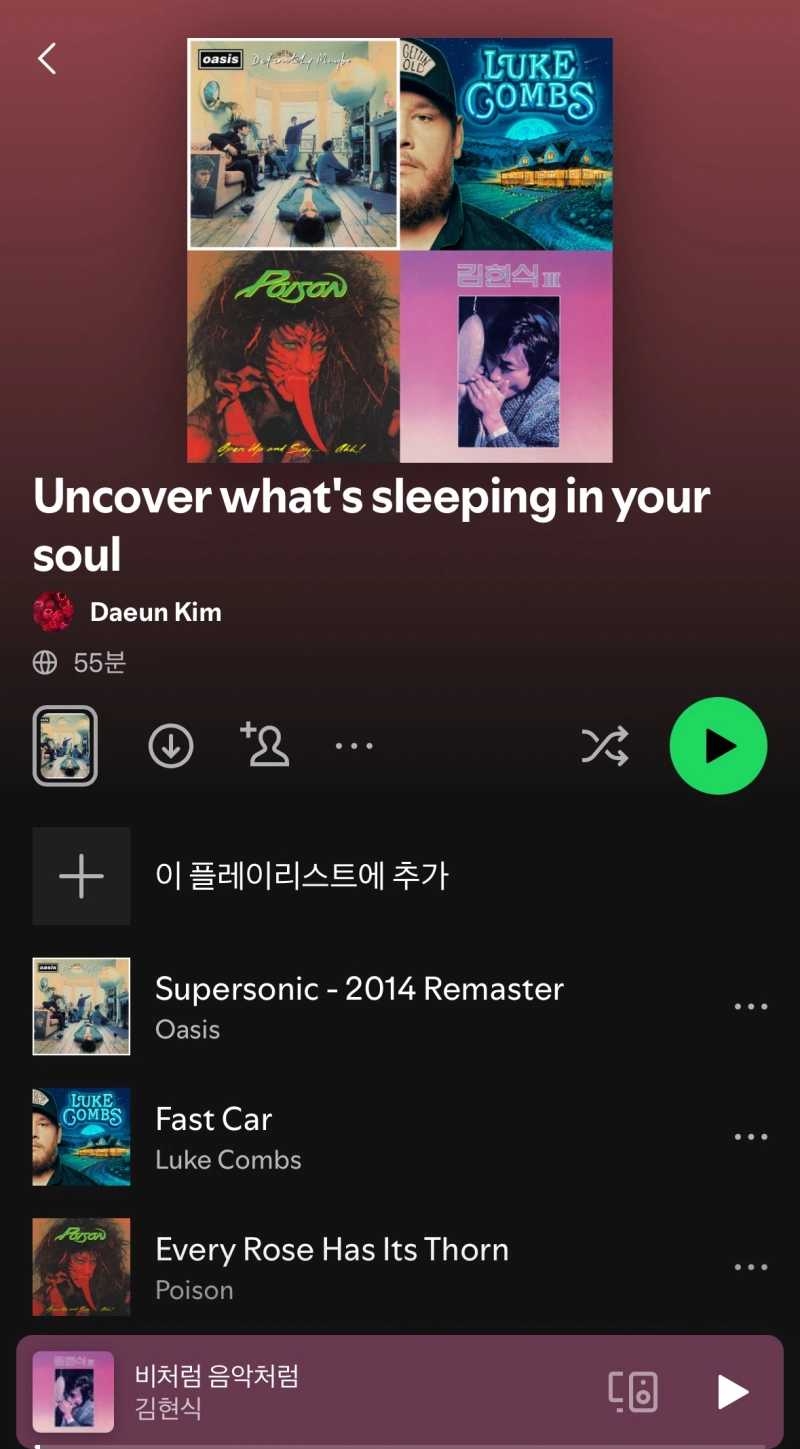
Task: Open playlist options with the three-dot icon
Action: (354, 746)
